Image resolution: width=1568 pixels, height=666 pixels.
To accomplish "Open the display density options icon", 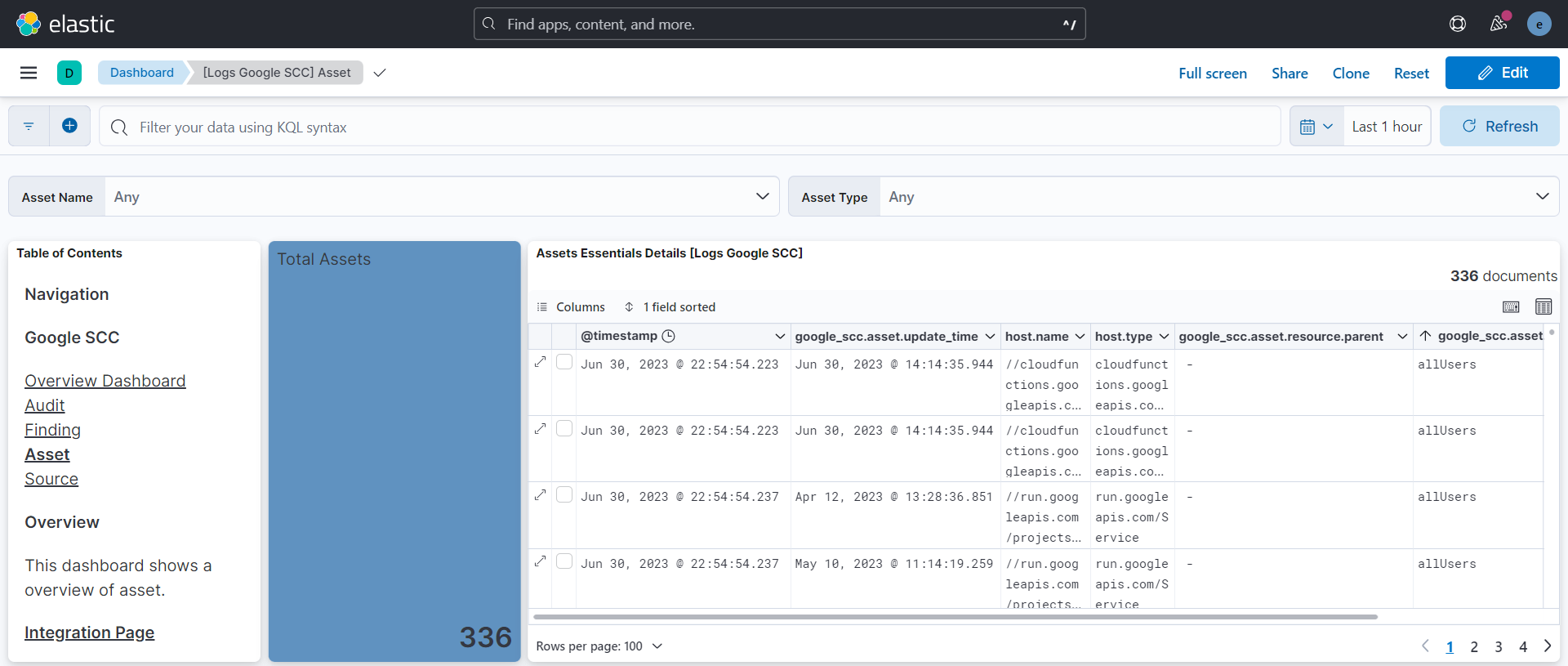I will click(1543, 306).
